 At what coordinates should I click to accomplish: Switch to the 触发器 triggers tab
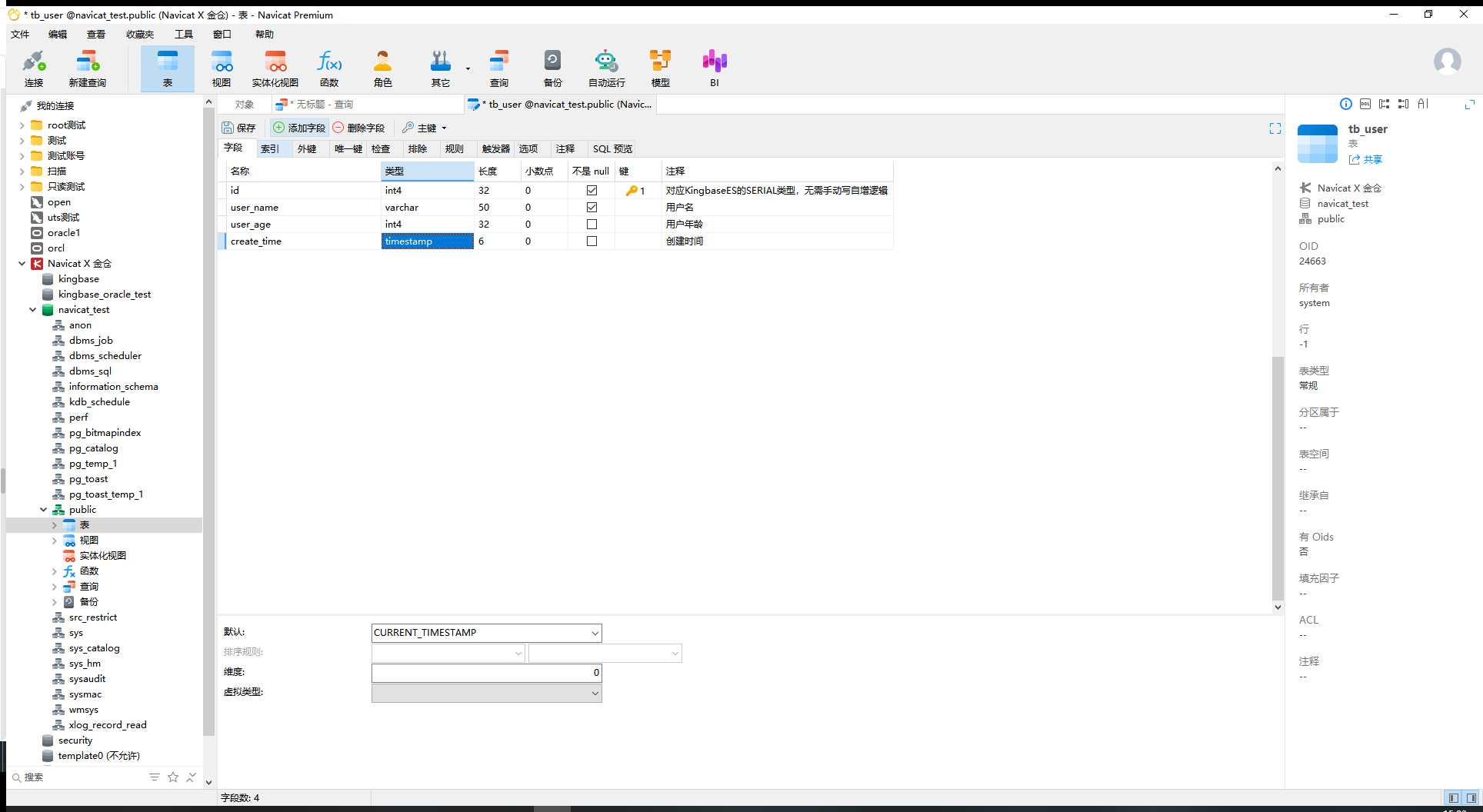pos(496,149)
